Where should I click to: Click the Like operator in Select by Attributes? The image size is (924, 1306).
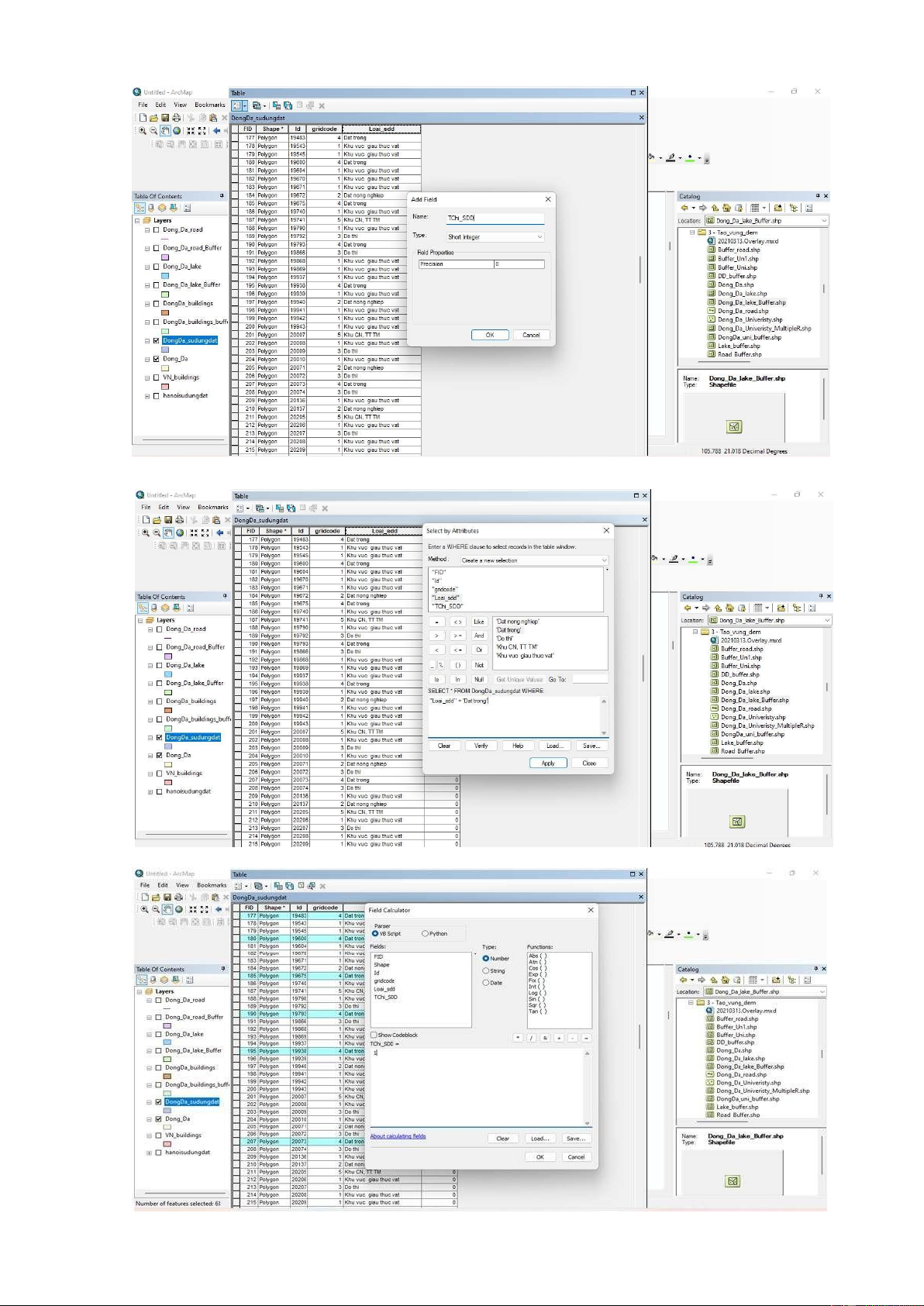pos(479,622)
